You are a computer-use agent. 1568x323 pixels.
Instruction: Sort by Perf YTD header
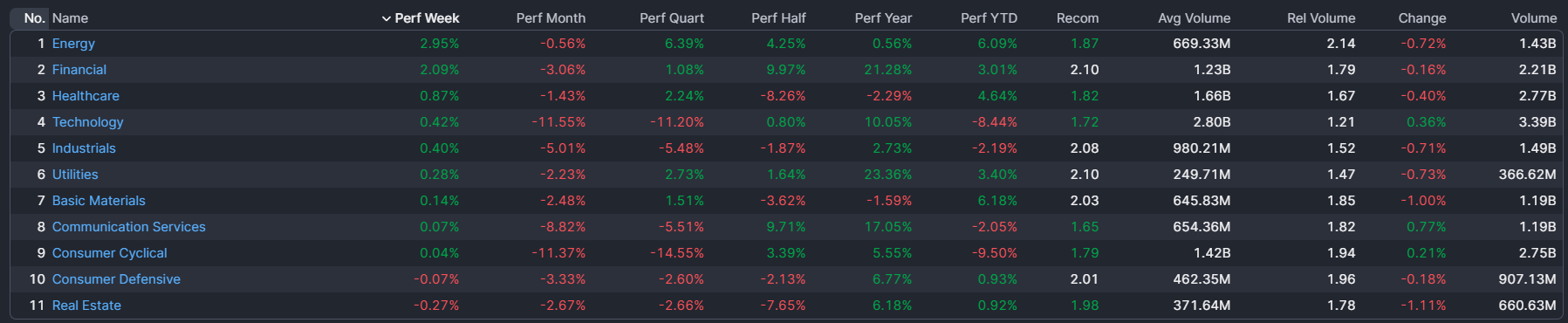989,18
